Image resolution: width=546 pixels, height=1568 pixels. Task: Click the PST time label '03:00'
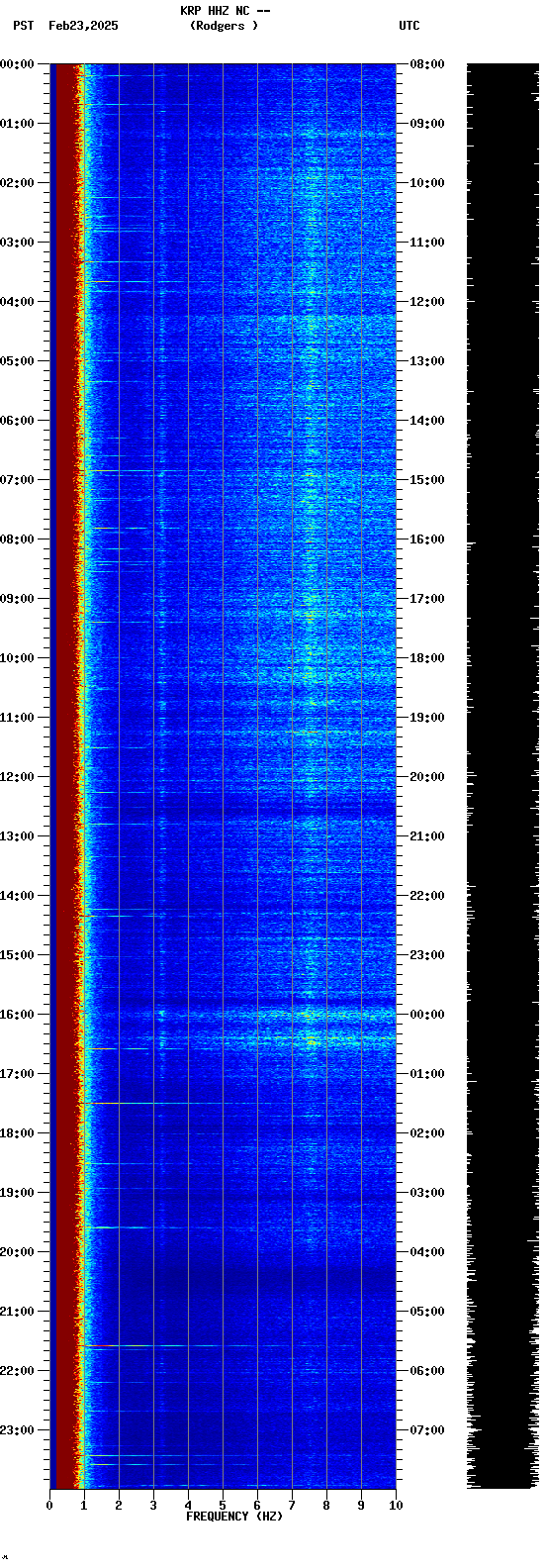(17, 243)
